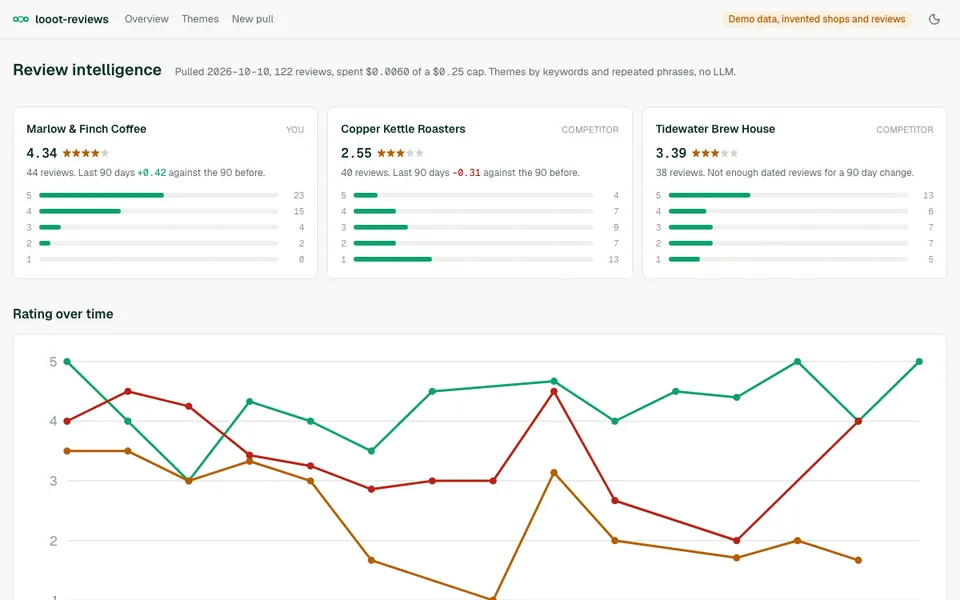The width and height of the screenshot is (960, 600).
Task: Click Tidewater's 5-star bar showing 13
Action: (x=788, y=195)
